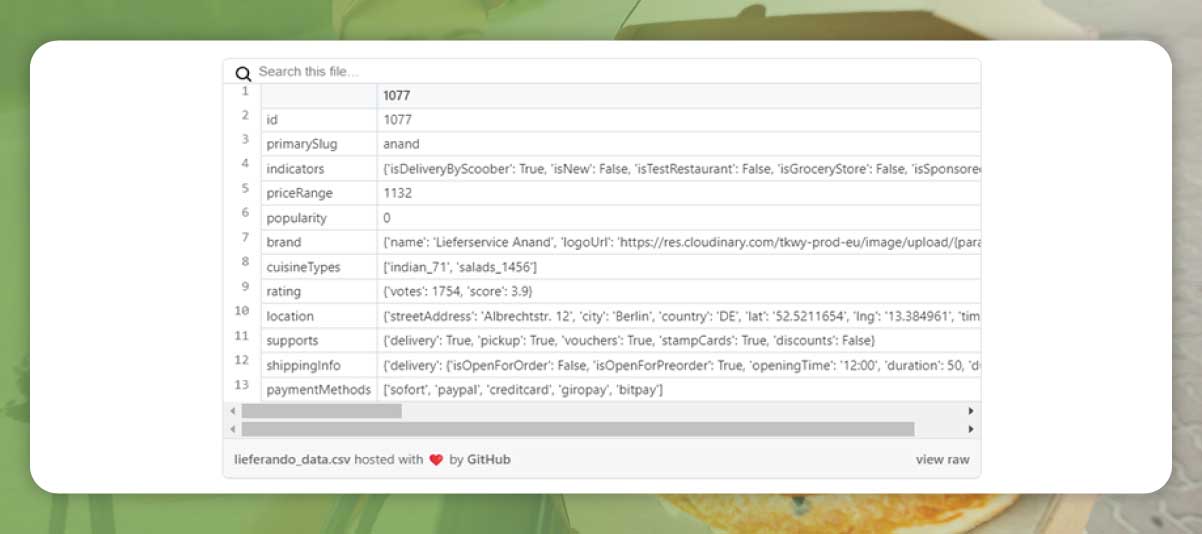Click the search magnifier icon
The height and width of the screenshot is (534, 1202).
pos(243,73)
